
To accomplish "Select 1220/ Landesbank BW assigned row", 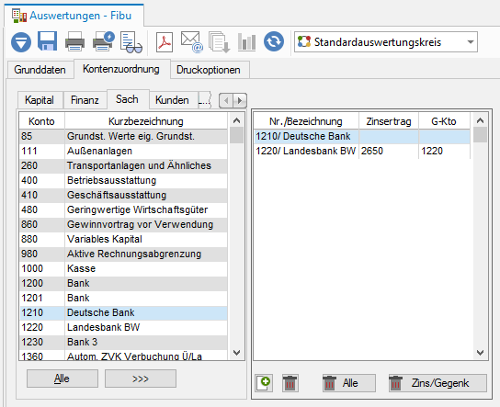I will coord(362,151).
